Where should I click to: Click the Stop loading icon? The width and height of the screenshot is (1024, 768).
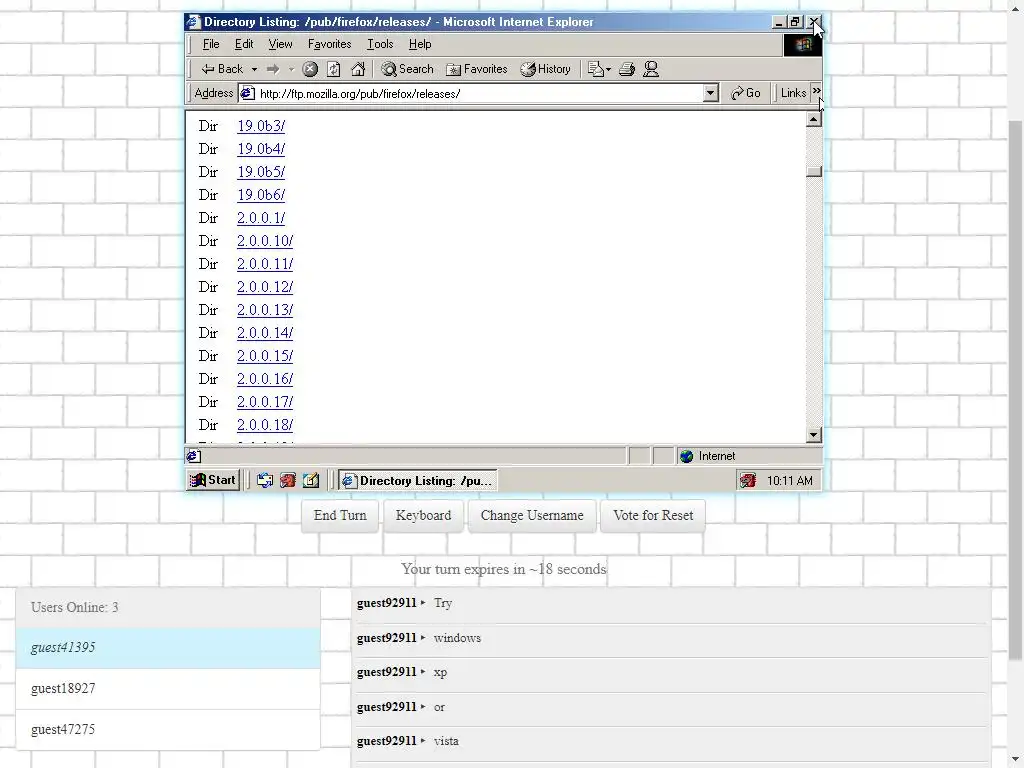[x=310, y=69]
